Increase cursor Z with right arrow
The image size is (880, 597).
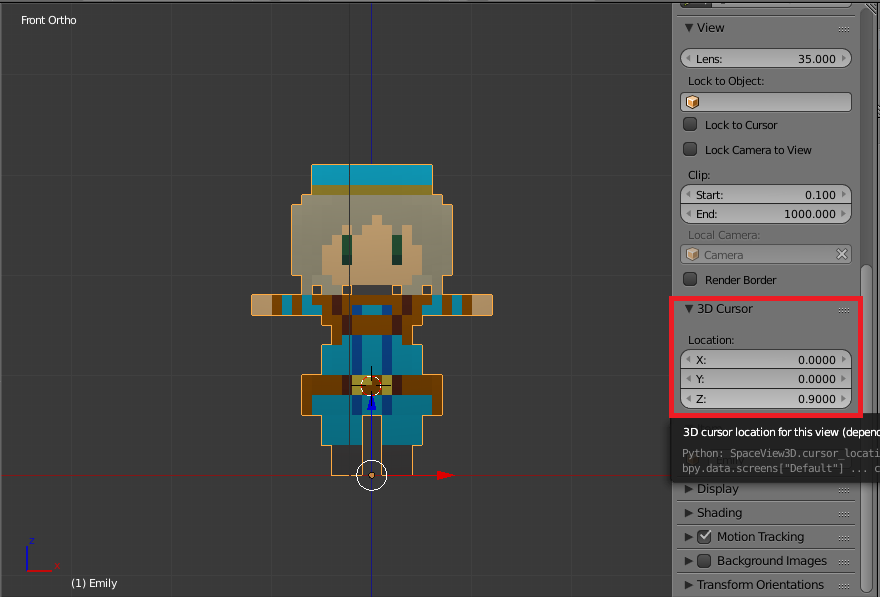pyautogui.click(x=844, y=399)
